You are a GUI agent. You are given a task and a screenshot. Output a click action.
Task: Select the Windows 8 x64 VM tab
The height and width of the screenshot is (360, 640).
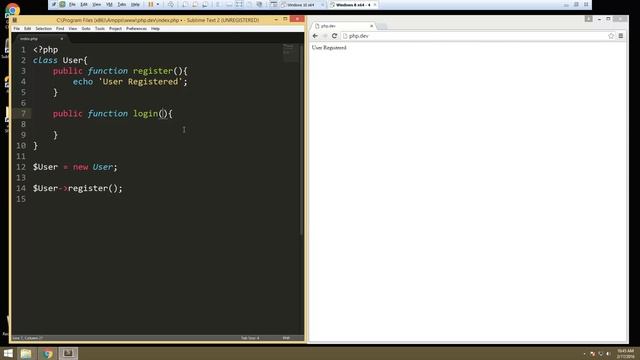click(352, 5)
